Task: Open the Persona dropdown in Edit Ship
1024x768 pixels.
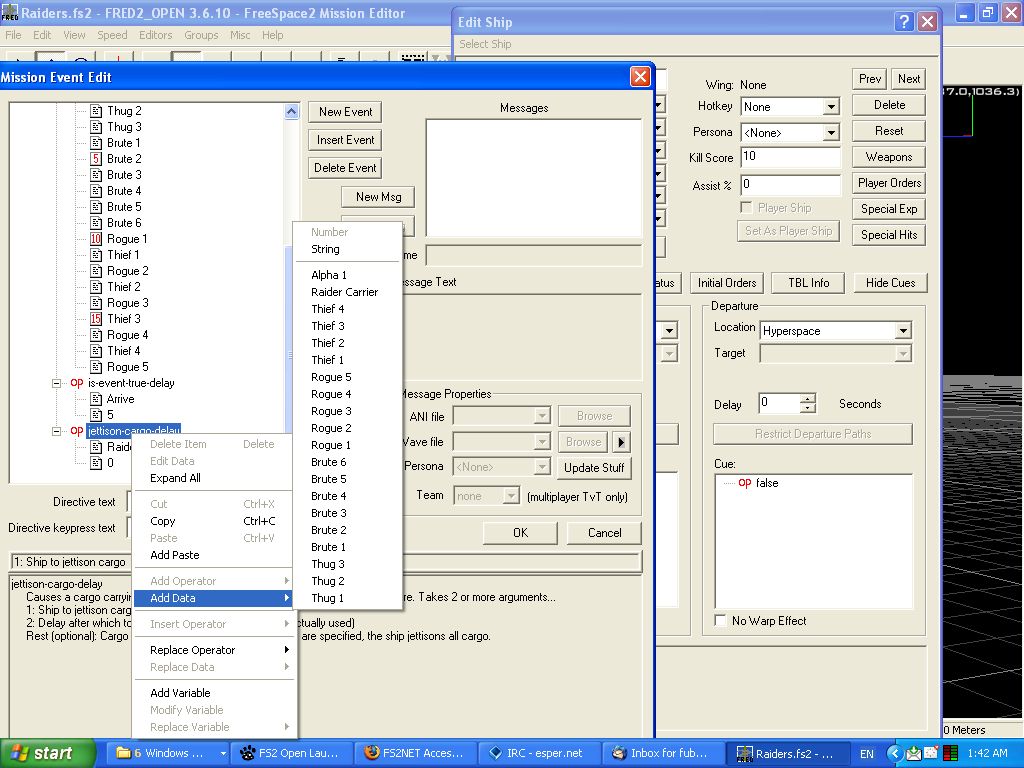Action: tap(830, 133)
